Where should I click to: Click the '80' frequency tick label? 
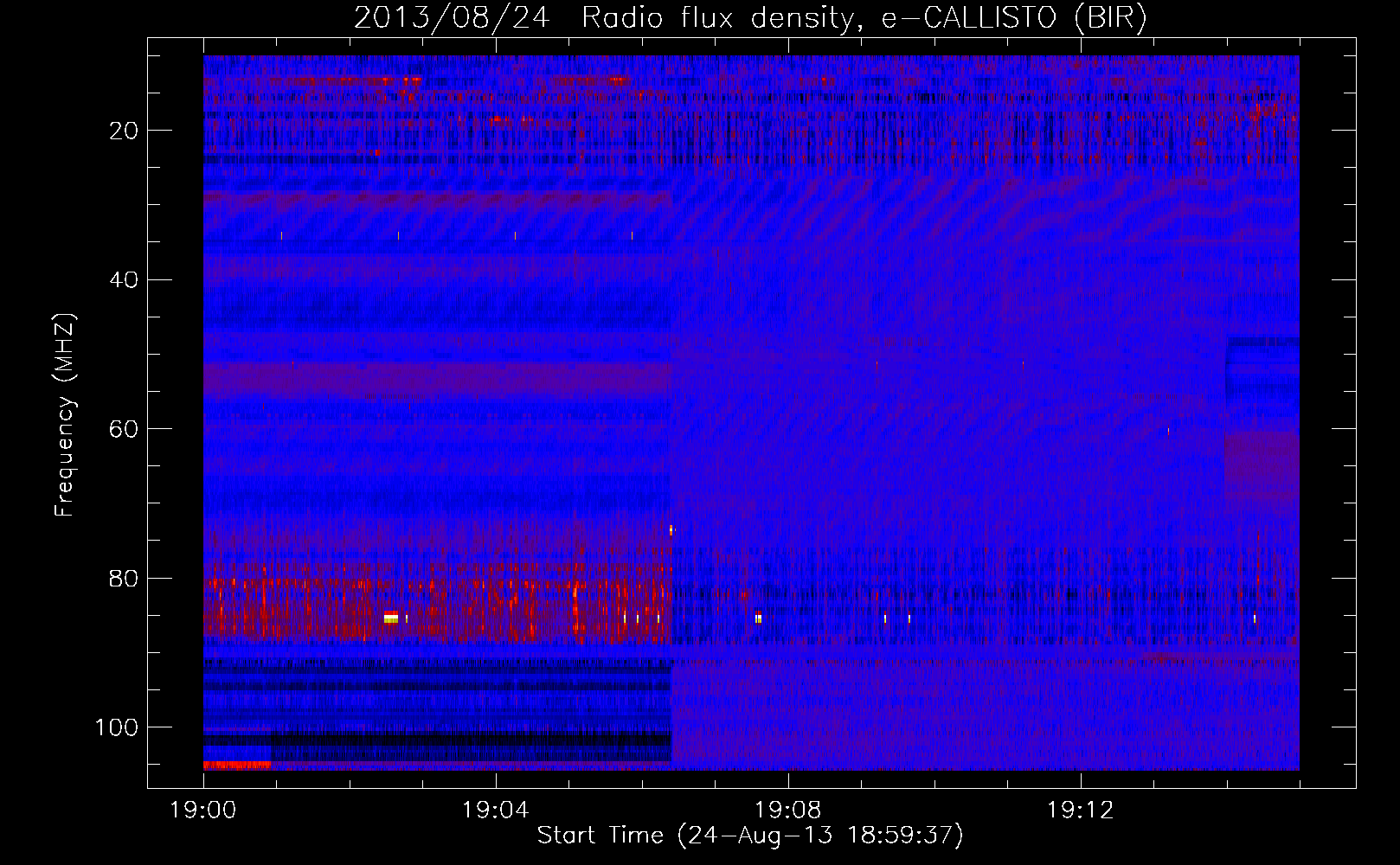click(x=125, y=578)
